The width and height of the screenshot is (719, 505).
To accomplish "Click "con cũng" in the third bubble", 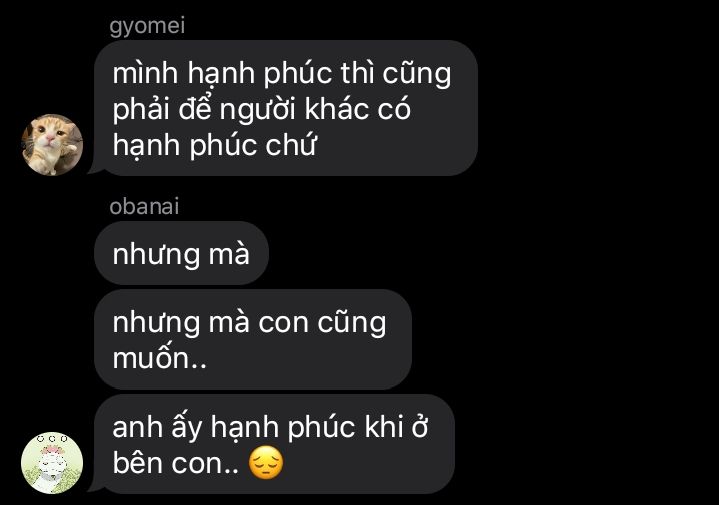I will [x=322, y=323].
